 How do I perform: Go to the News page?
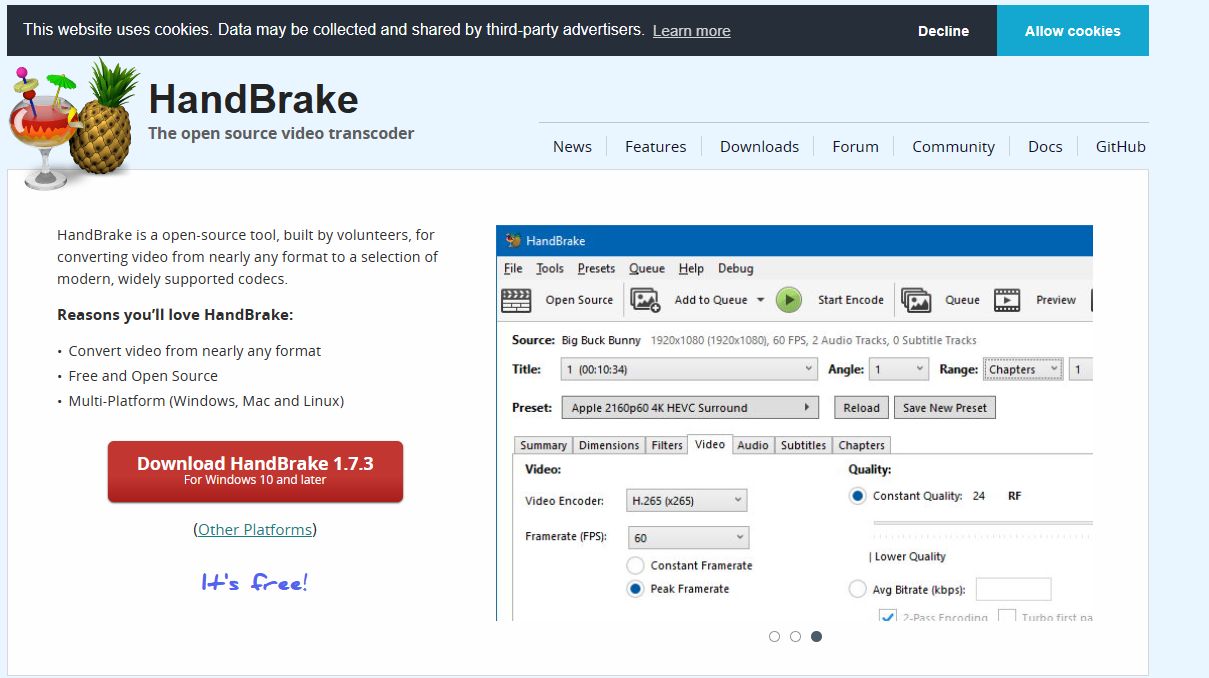pos(572,146)
